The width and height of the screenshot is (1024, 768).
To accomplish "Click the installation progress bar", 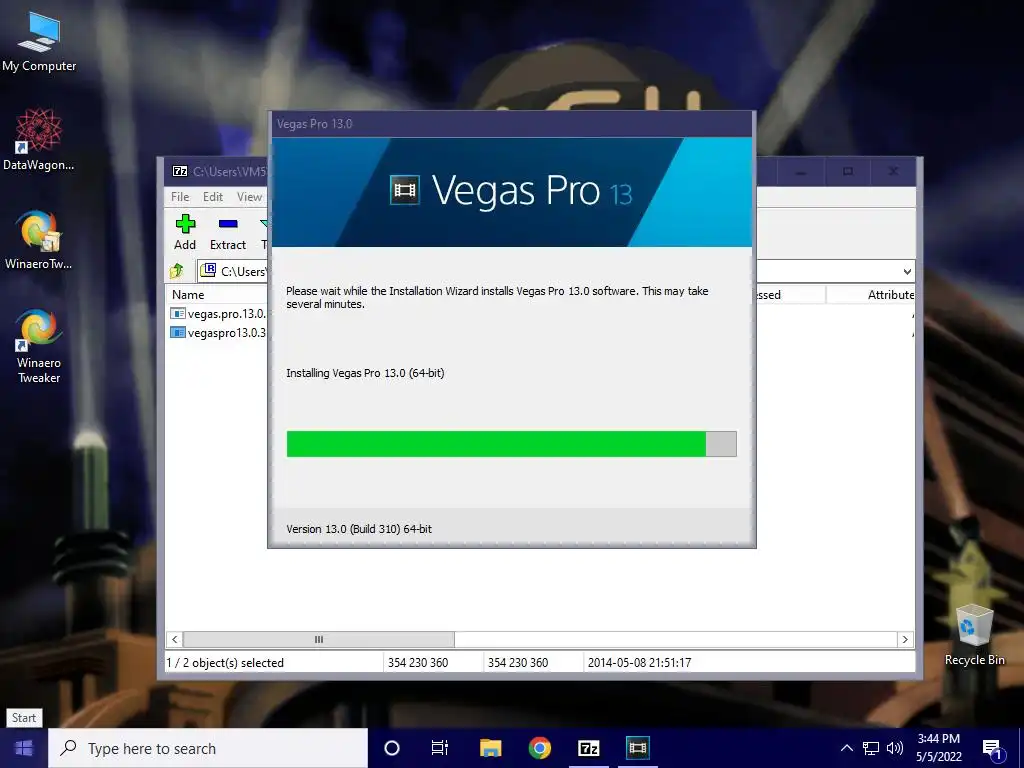I will pyautogui.click(x=511, y=444).
